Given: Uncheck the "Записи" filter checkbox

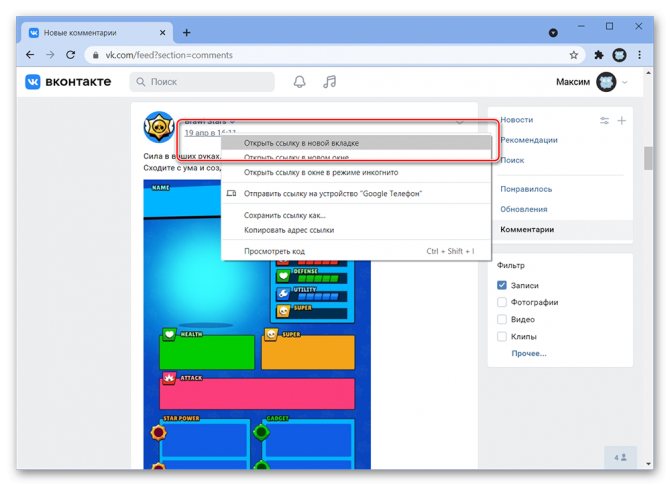Looking at the screenshot, I should tap(502, 285).
